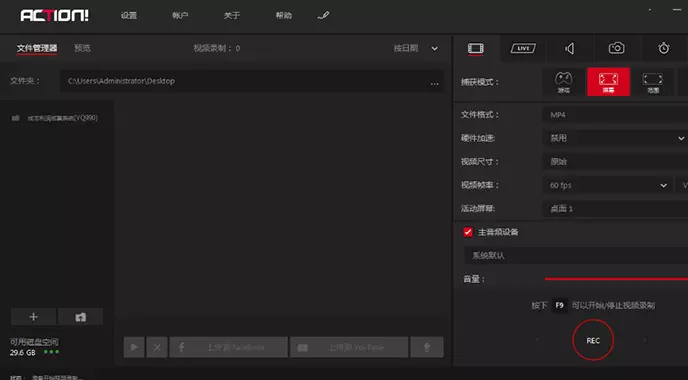Viewport: 688px width, 380px height.
Task: Open the 视频尺寸 video size dropdown
Action: point(615,162)
